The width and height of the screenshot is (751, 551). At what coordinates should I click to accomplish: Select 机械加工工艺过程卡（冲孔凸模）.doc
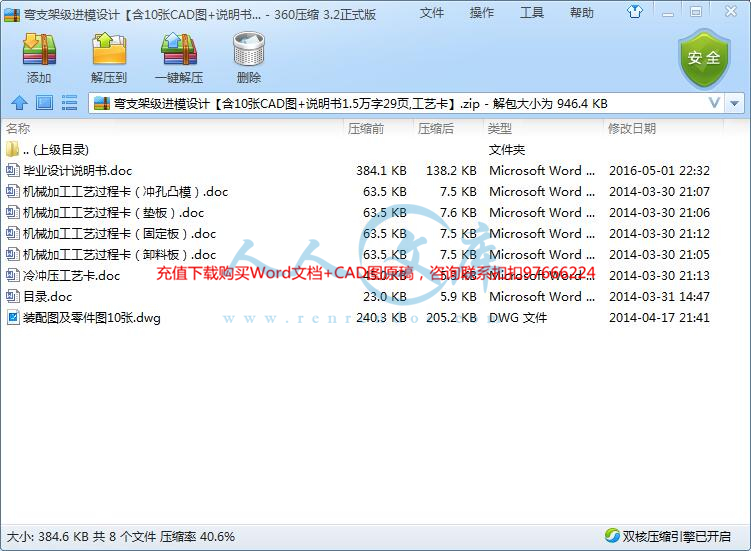point(125,192)
